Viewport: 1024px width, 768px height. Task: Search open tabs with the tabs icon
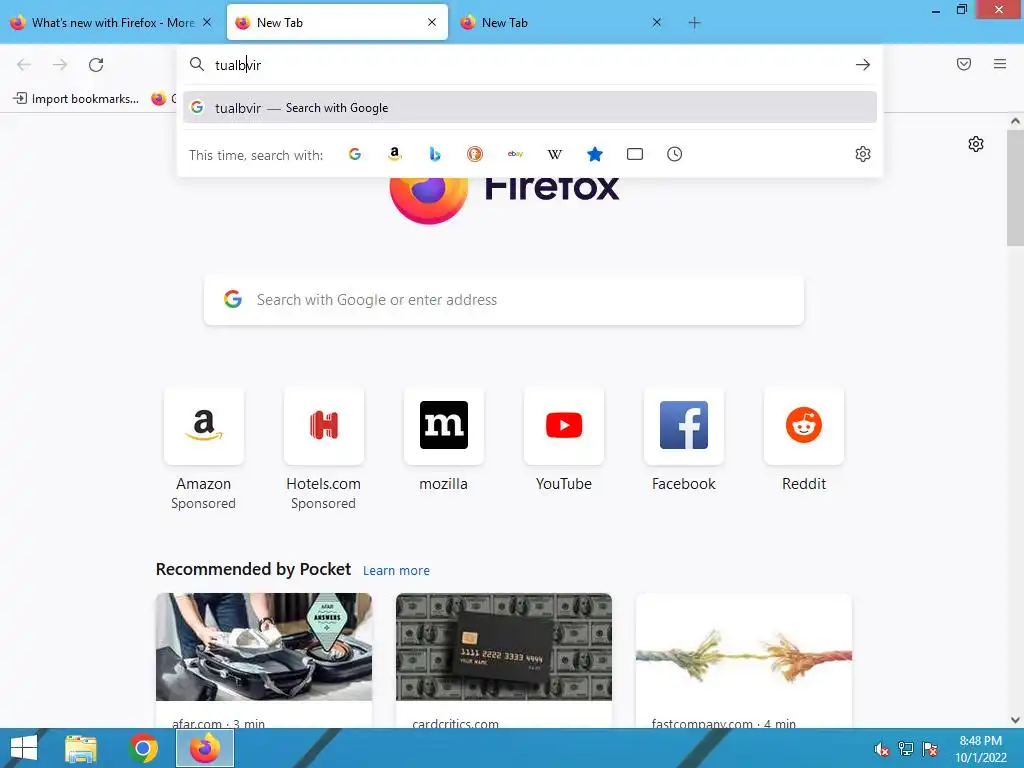coord(635,154)
